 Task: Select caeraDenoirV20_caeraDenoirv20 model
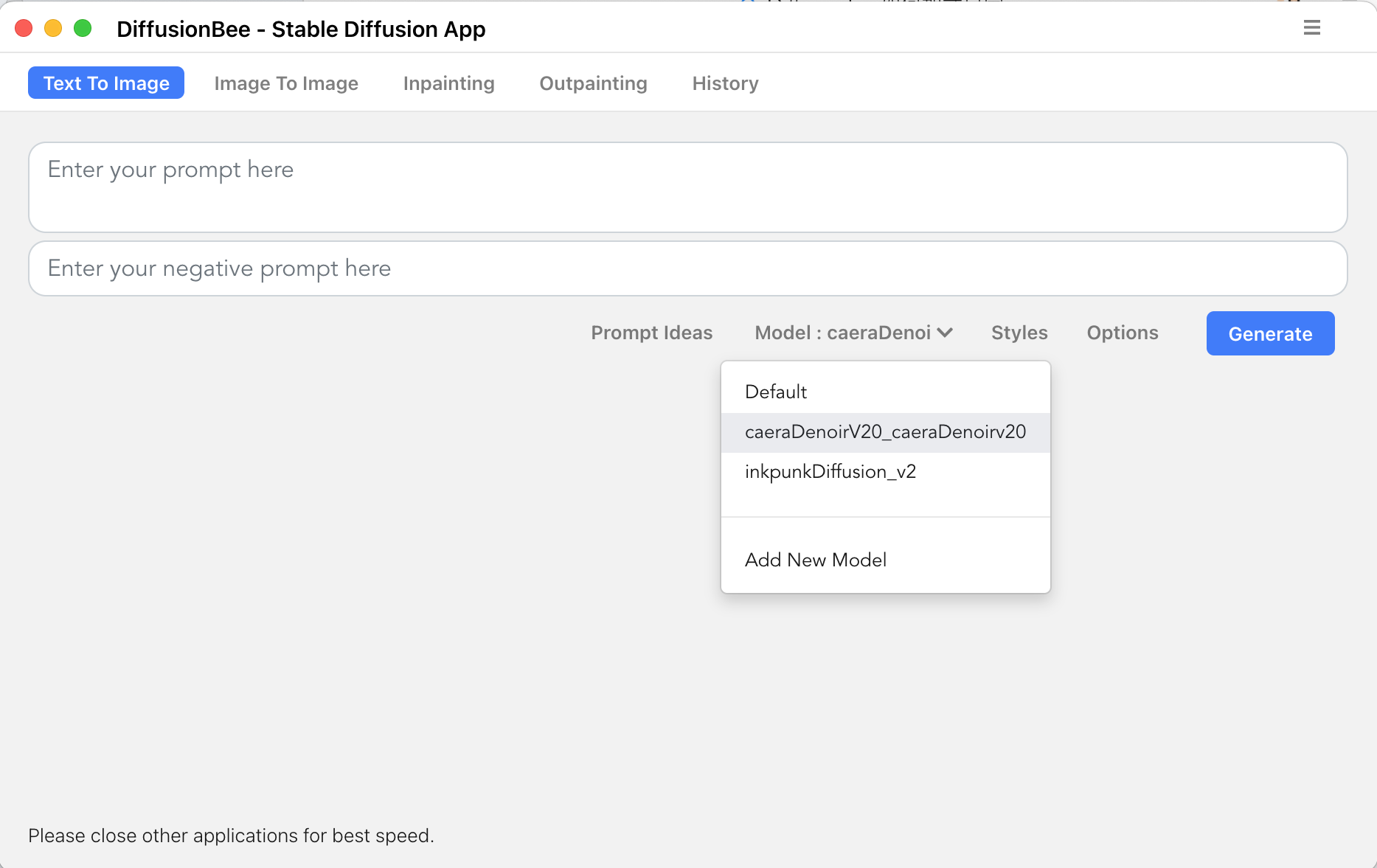[x=885, y=432]
